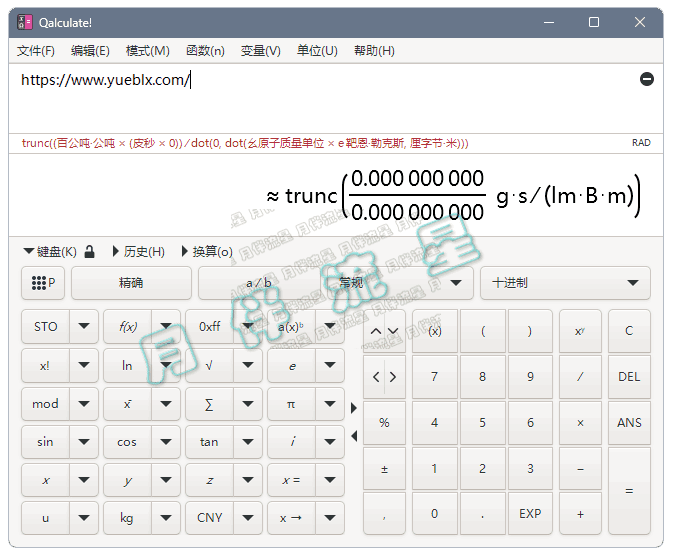The height and width of the screenshot is (557, 673).
Task: Open the 编辑(E) menu
Action: click(x=90, y=51)
